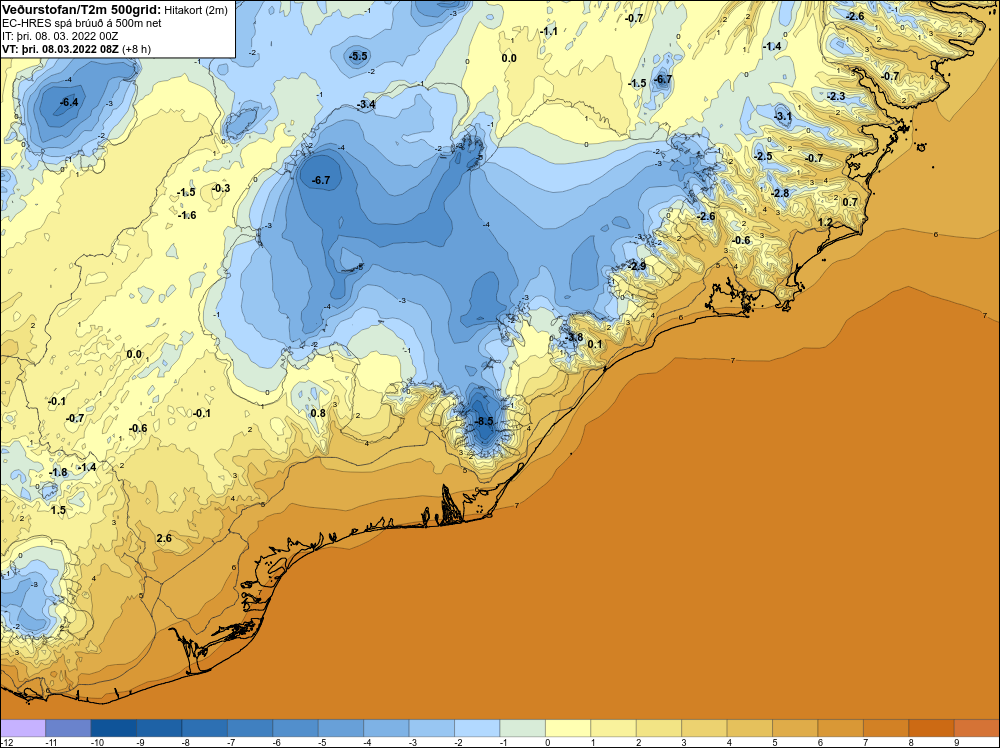Select orange legend swatch between 7 and 8

click(886, 728)
